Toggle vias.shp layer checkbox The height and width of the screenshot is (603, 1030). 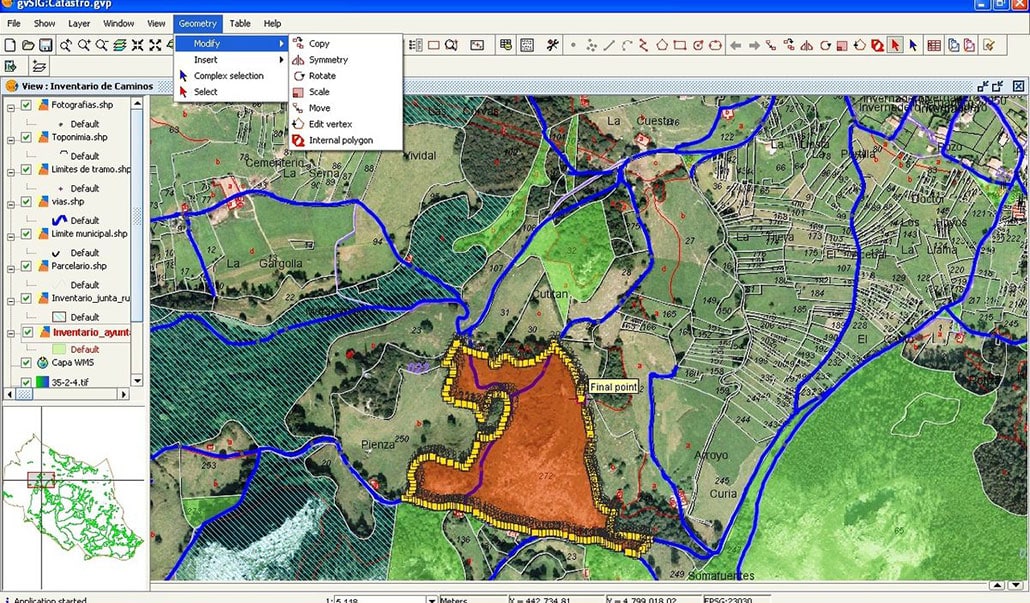[x=26, y=202]
